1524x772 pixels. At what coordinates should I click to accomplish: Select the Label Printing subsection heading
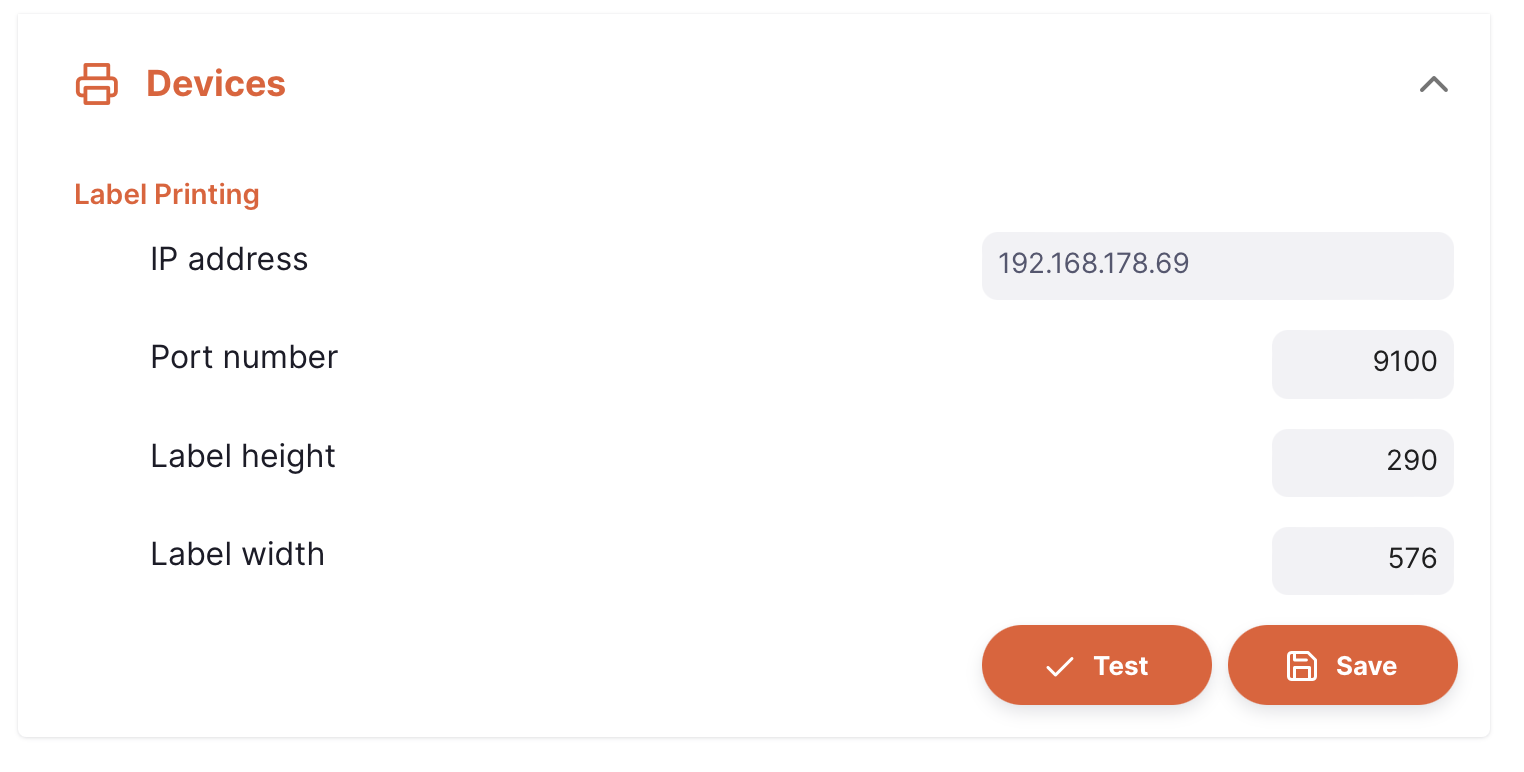(x=167, y=194)
